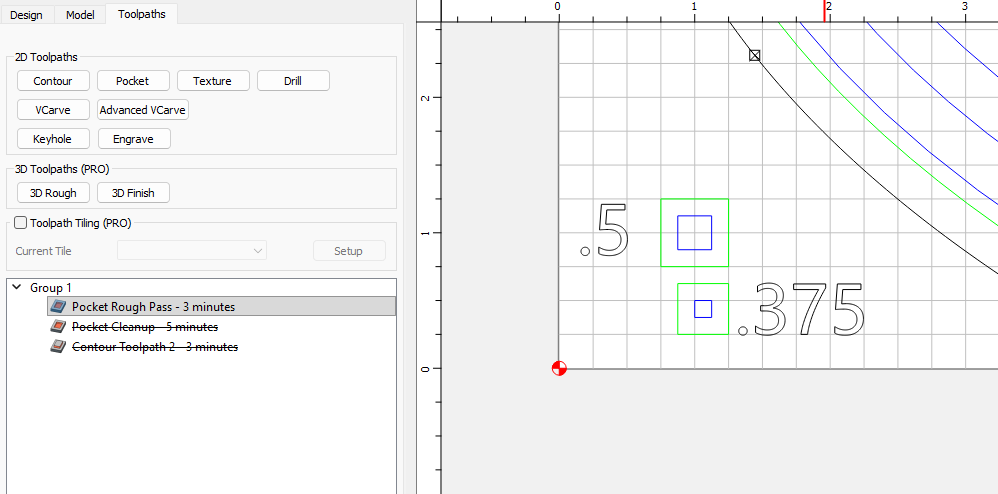This screenshot has width=998, height=494.
Task: Switch to the Model tab
Action: (x=80, y=15)
